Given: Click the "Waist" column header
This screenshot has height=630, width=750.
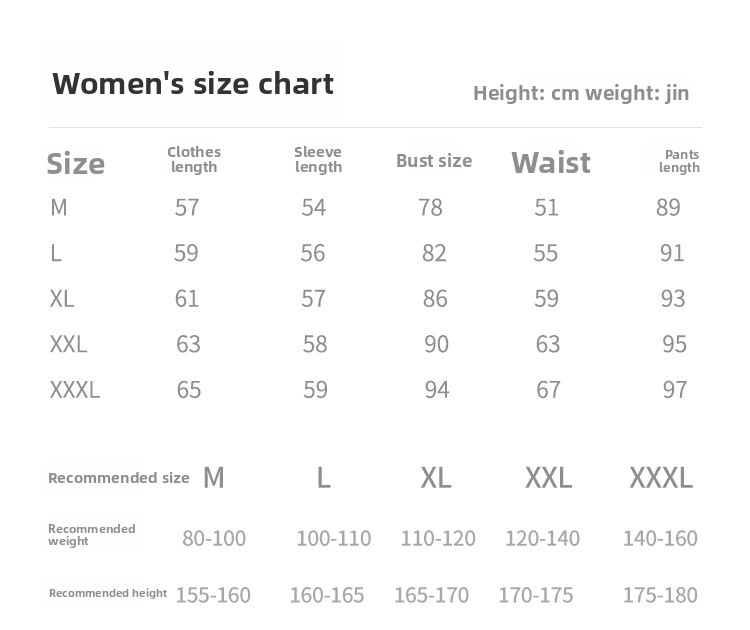Looking at the screenshot, I should pos(551,163).
